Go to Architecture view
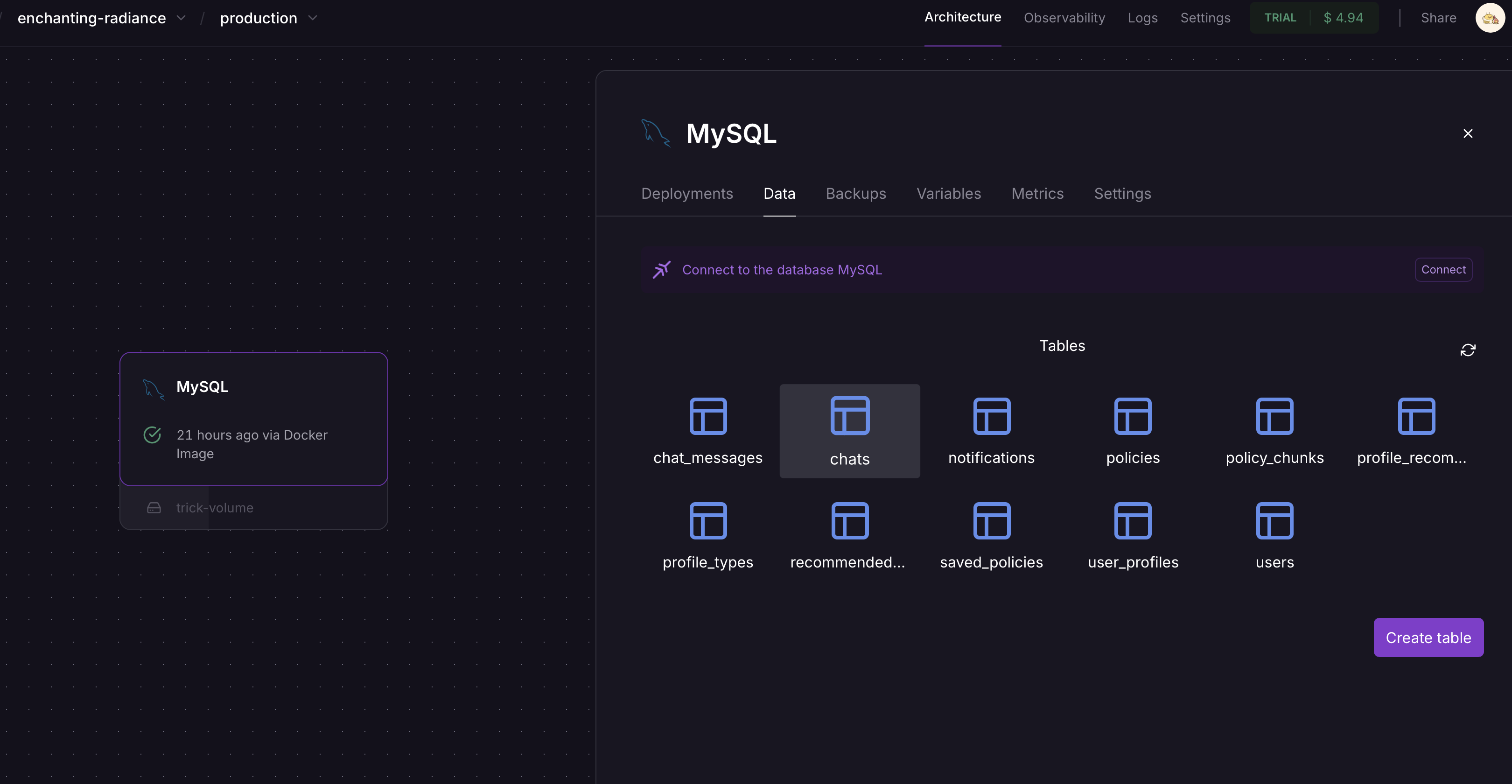The image size is (1512, 784). pyautogui.click(x=963, y=18)
